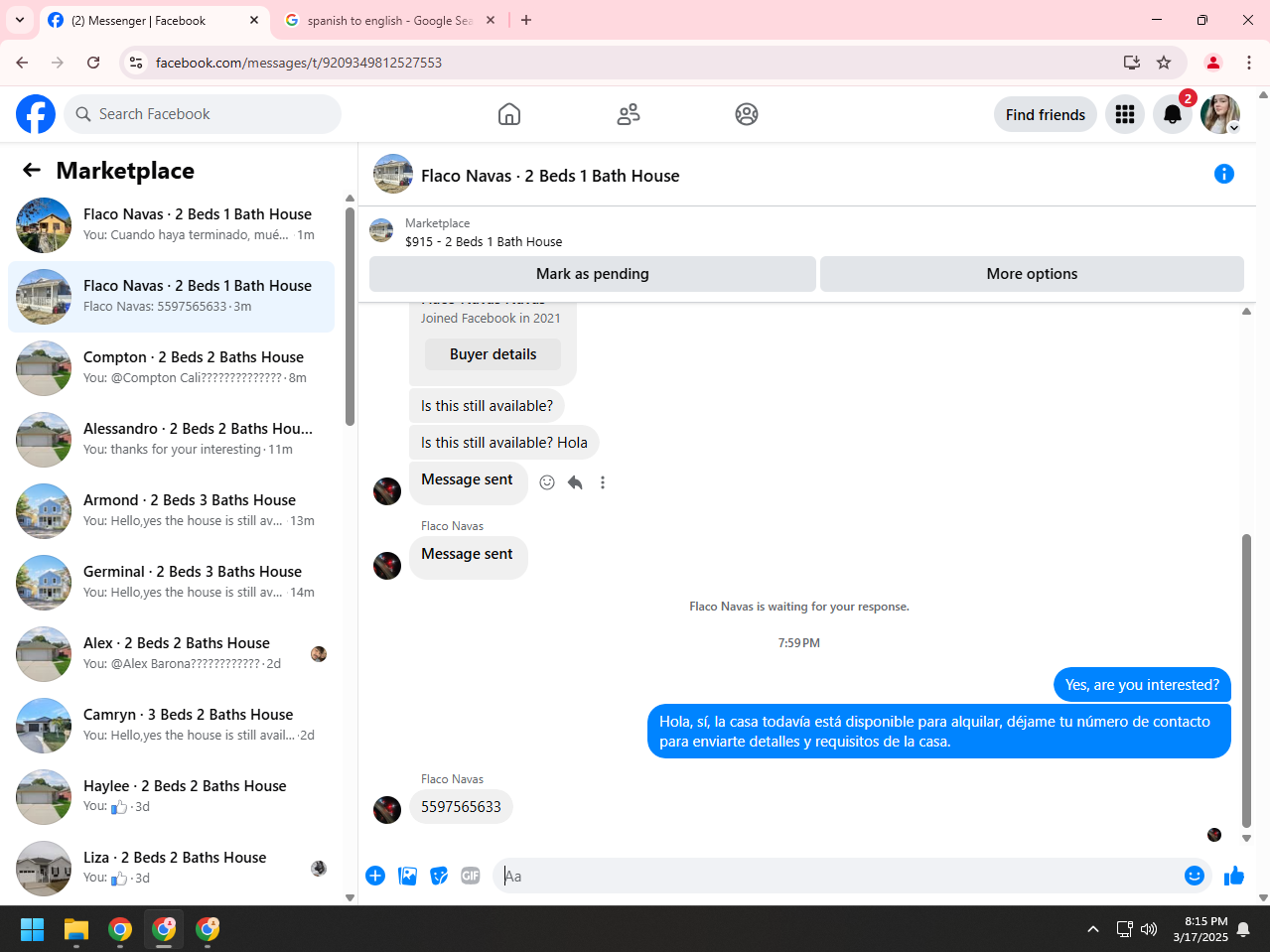Bookmark this page with the star icon
This screenshot has width=1270, height=952.
tap(1164, 63)
